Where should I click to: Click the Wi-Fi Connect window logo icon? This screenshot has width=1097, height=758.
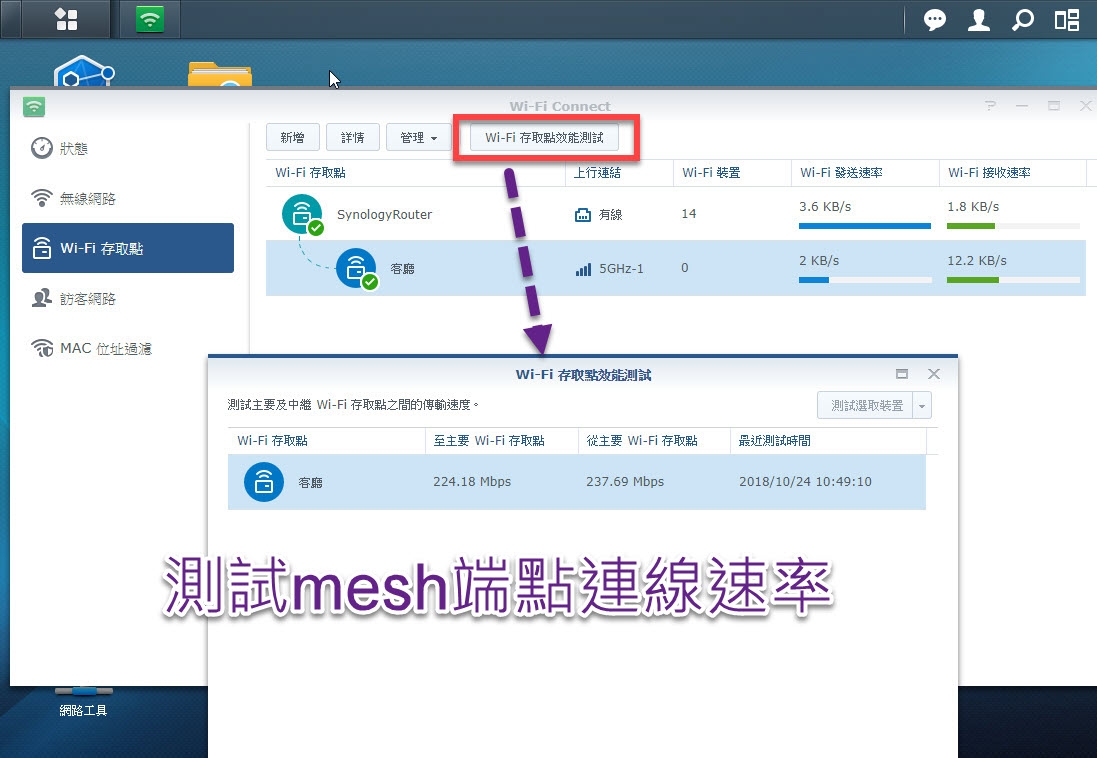(x=34, y=106)
